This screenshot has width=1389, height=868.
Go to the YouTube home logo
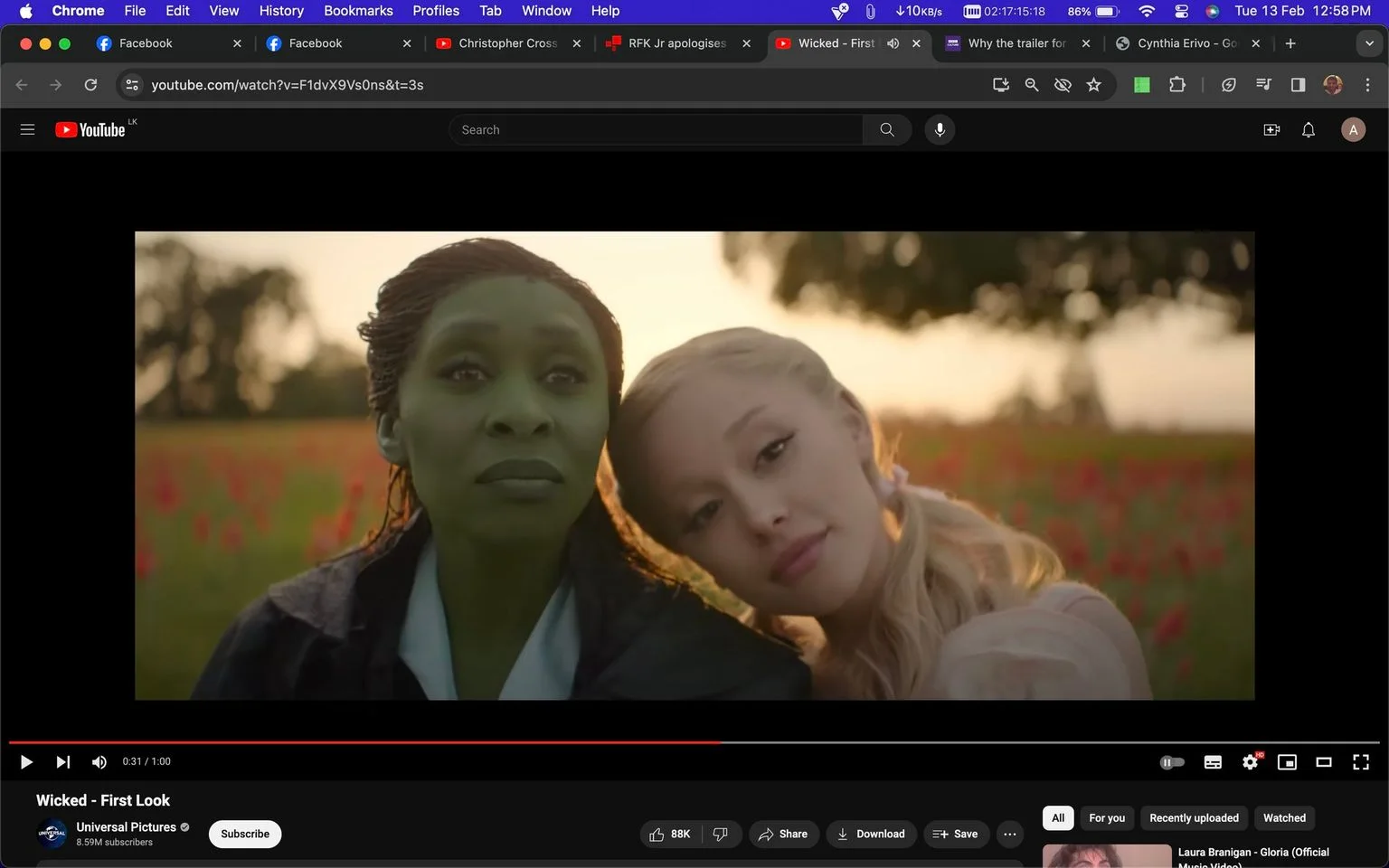tap(90, 129)
